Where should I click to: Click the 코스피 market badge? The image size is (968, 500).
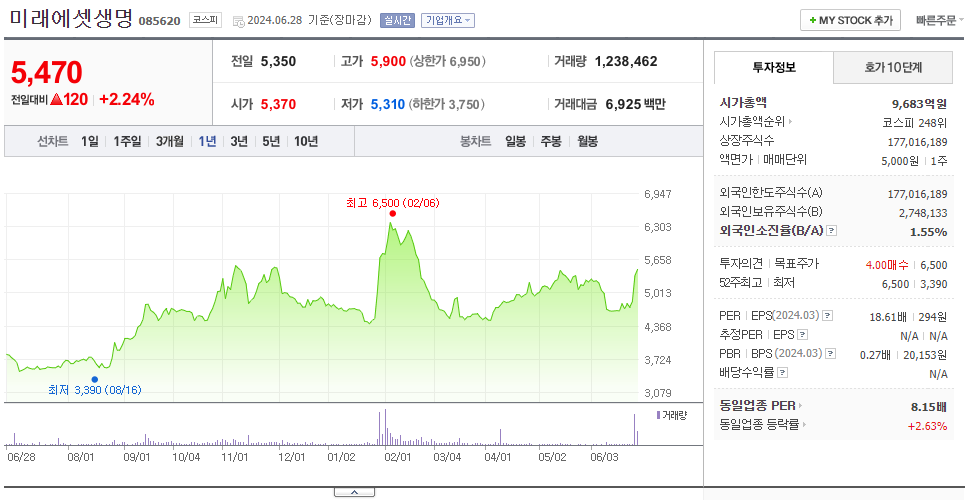(x=205, y=20)
